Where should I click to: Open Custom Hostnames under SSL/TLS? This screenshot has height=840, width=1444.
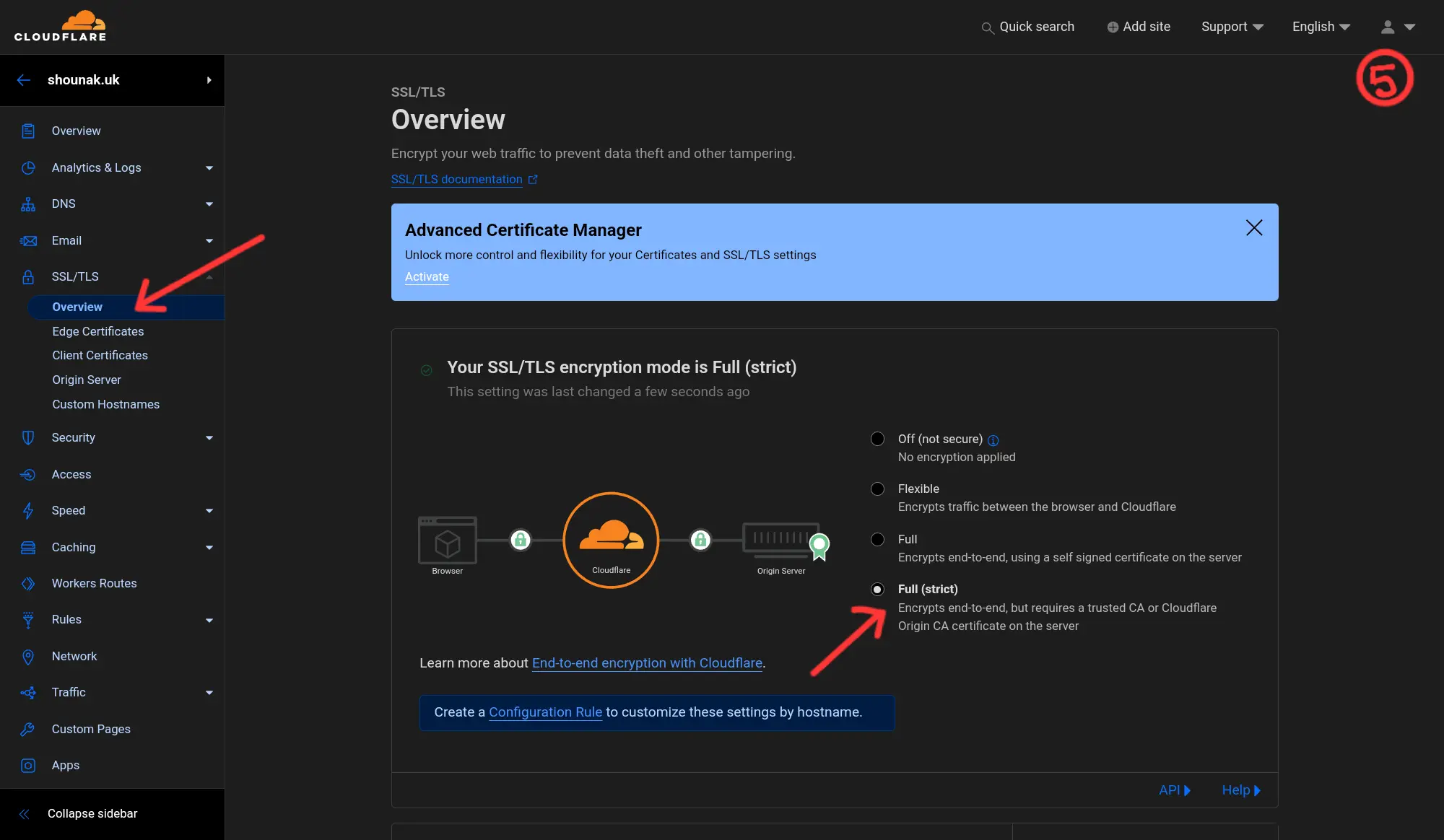tap(106, 404)
